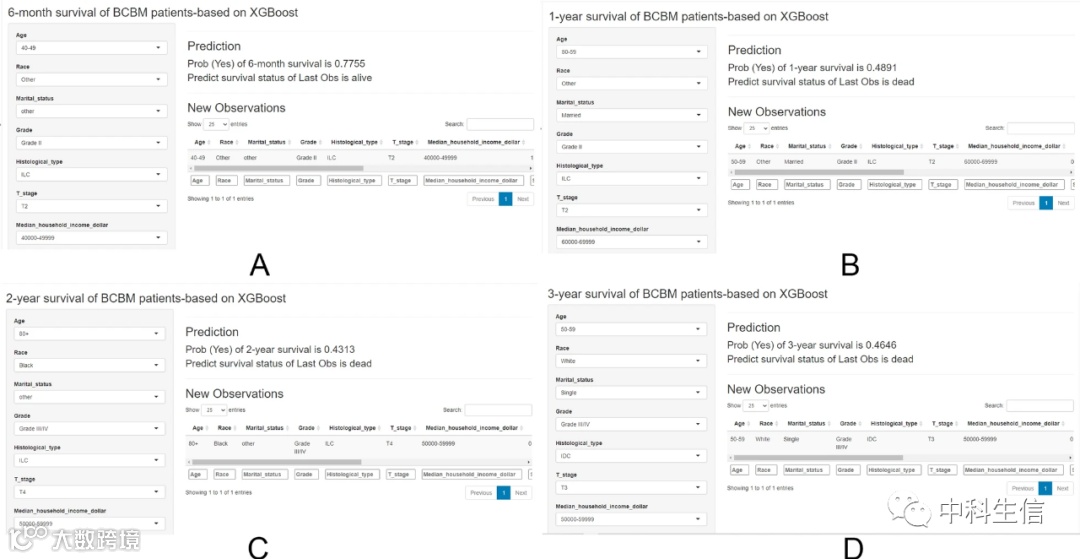Open T_stage dropdown in 3-year panel
1080x559 pixels.
click(631, 487)
